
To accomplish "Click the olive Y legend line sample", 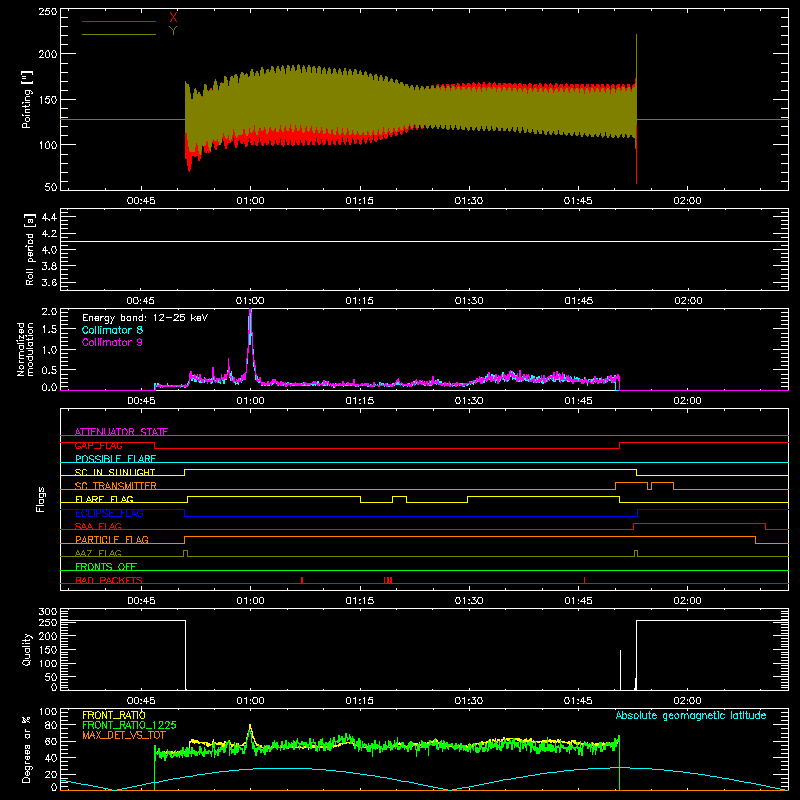I will [x=118, y=34].
